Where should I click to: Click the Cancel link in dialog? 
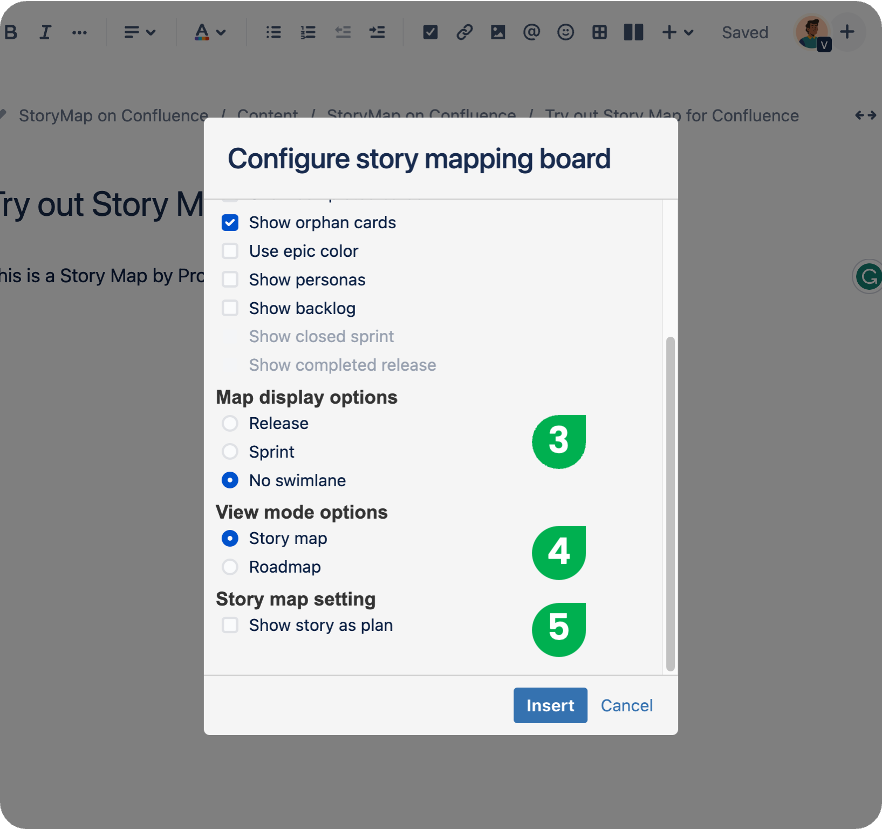(x=627, y=705)
